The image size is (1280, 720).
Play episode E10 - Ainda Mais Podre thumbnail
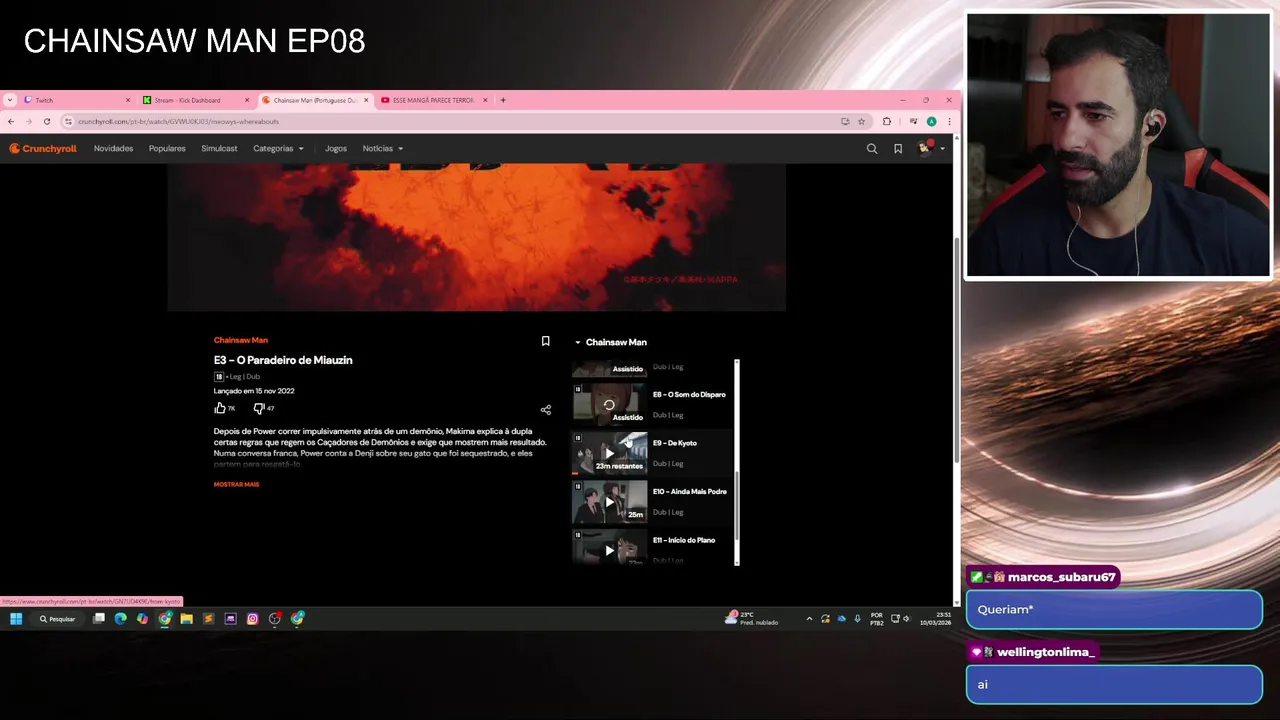click(609, 502)
